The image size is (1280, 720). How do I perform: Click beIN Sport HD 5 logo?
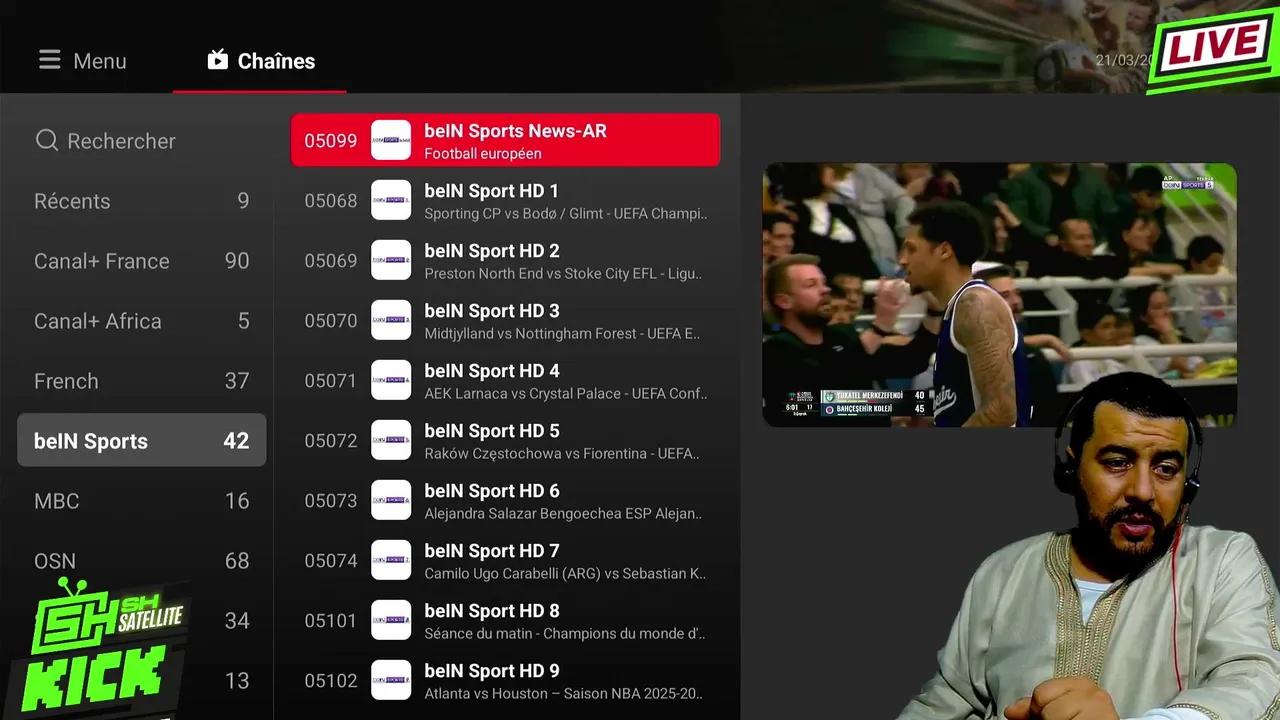(391, 440)
